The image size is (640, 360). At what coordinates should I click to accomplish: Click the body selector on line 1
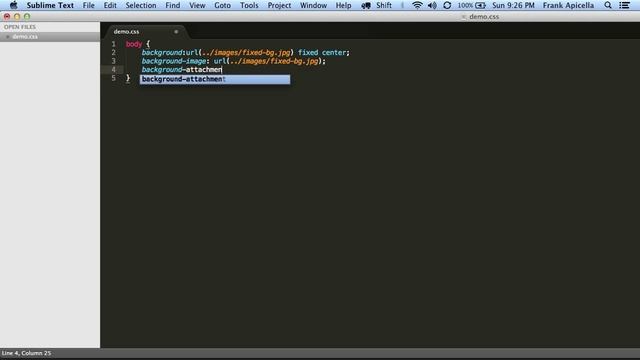(134, 44)
